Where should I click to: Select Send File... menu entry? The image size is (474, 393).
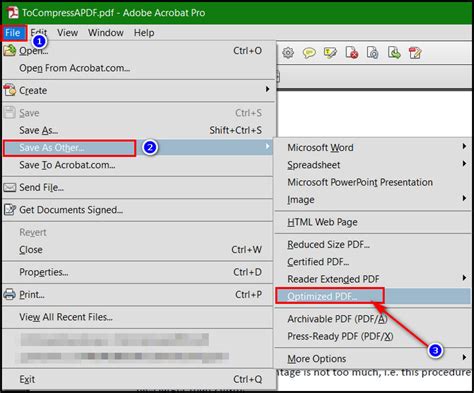pyautogui.click(x=139, y=188)
